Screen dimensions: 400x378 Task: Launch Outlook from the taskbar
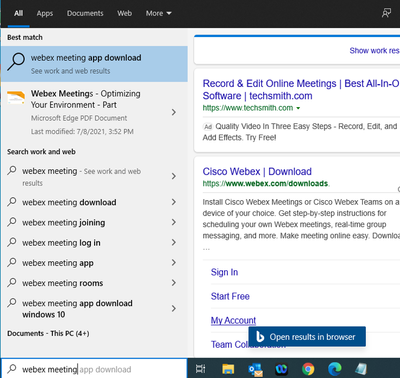point(256,369)
